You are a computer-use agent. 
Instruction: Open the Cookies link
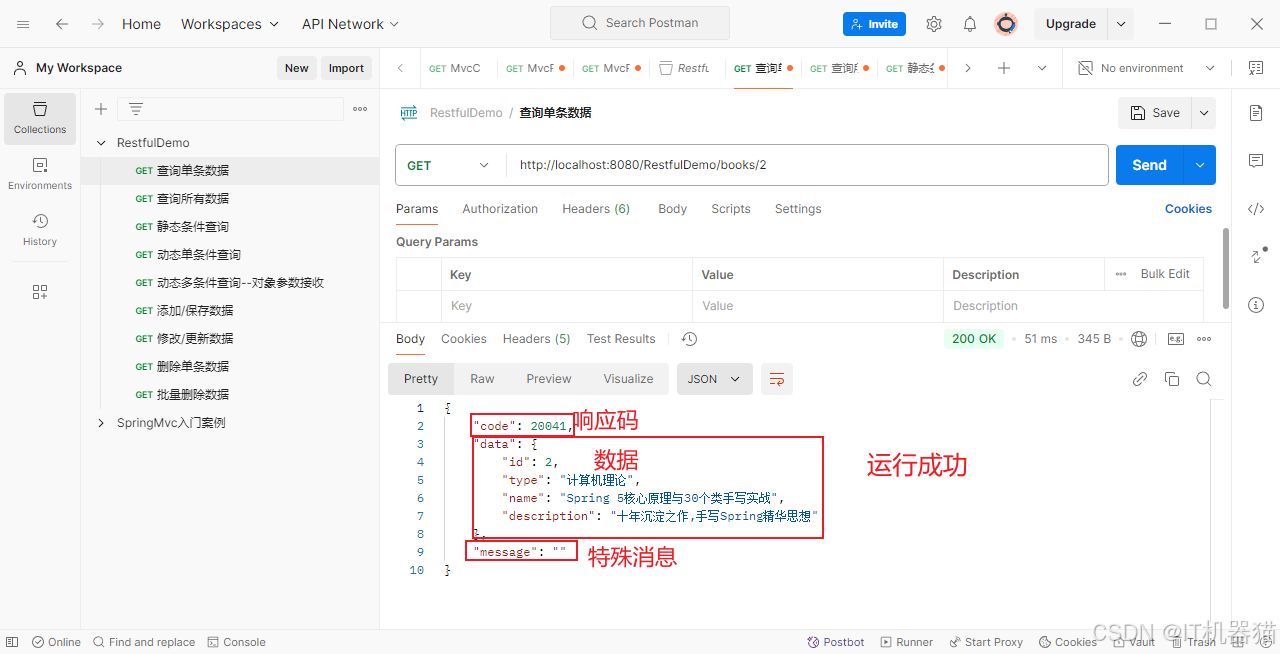[x=1188, y=209]
